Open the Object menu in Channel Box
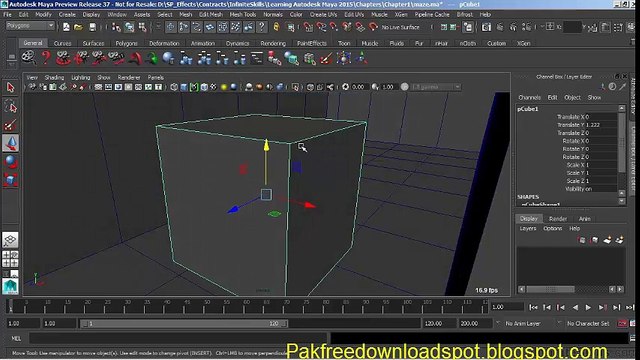The height and width of the screenshot is (360, 640). coord(572,98)
